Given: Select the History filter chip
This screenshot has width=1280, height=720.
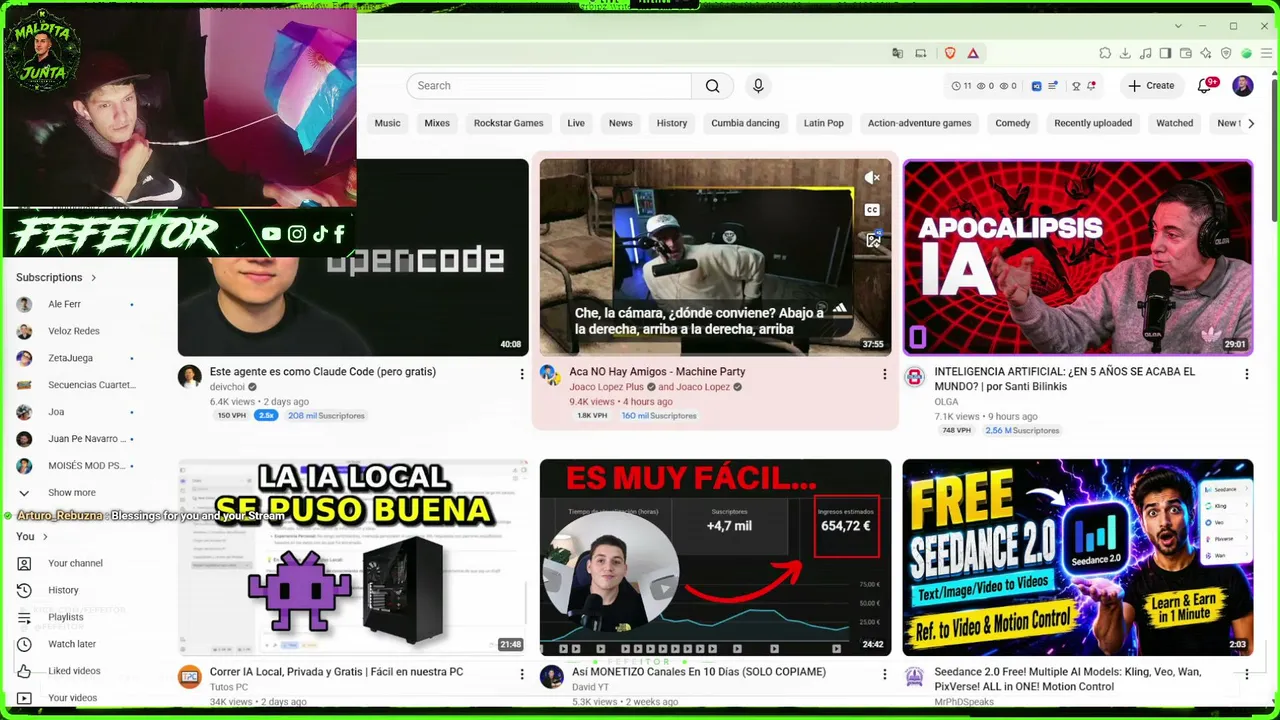Looking at the screenshot, I should click(672, 123).
